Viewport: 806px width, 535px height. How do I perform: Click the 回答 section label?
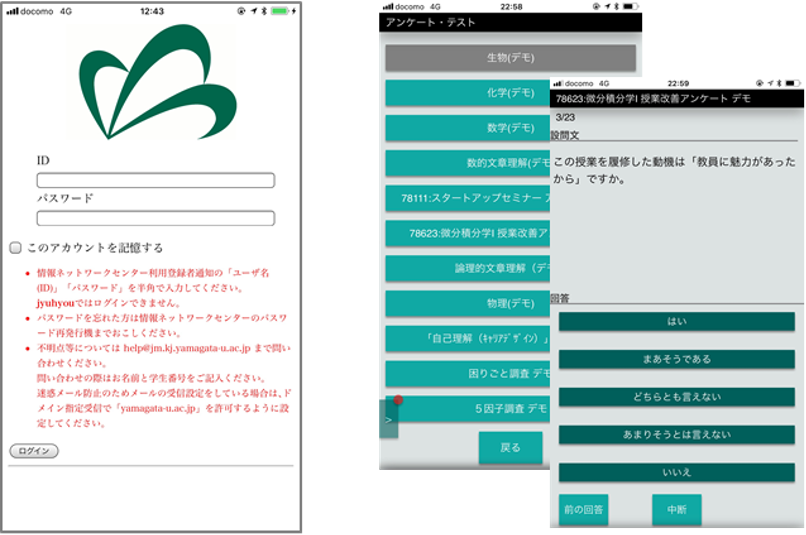tap(560, 299)
